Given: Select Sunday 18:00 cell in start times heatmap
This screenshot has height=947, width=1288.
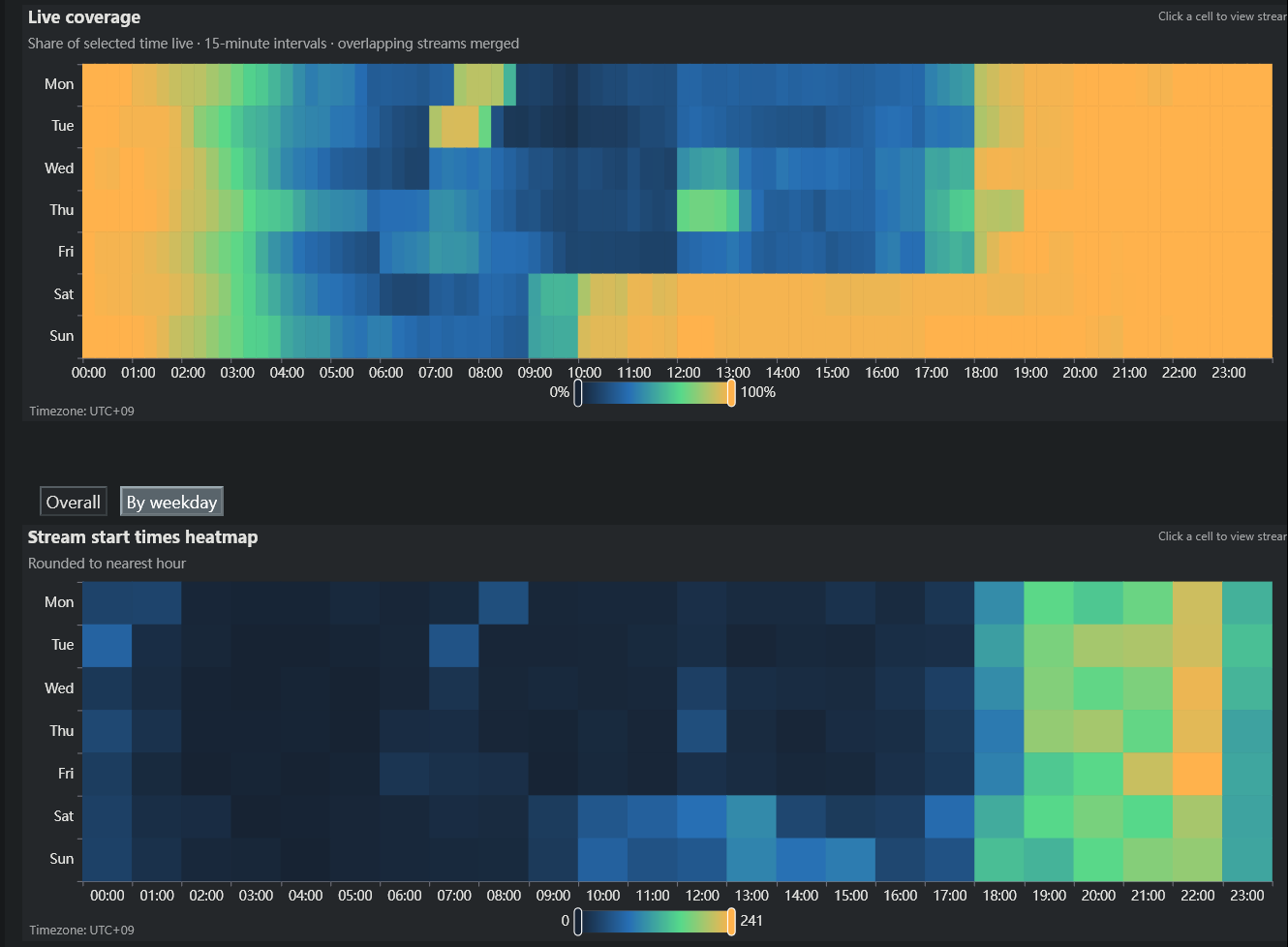Looking at the screenshot, I should pyautogui.click(x=999, y=859).
